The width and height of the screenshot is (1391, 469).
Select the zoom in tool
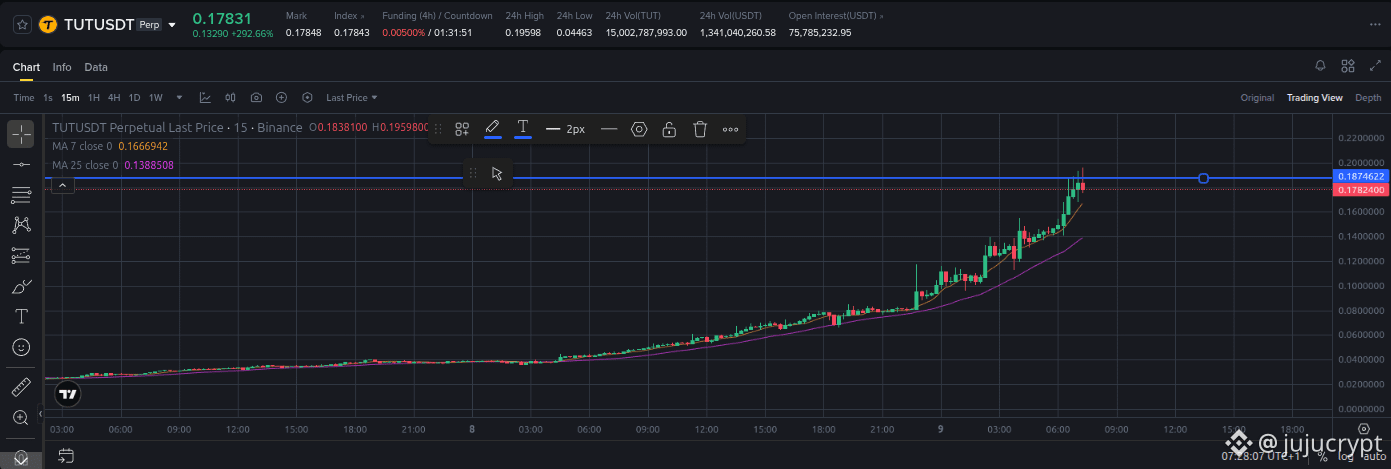click(x=21, y=417)
